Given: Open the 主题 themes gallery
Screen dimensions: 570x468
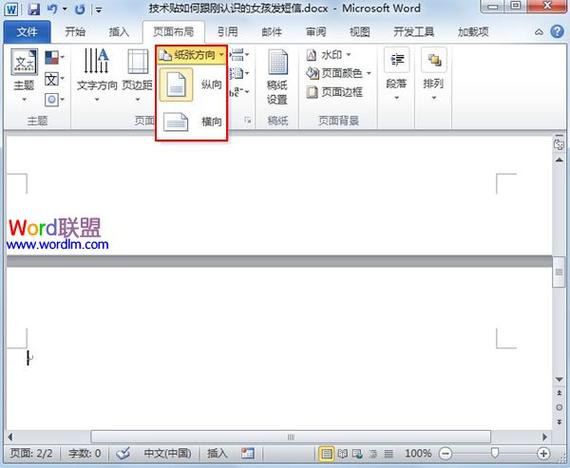Looking at the screenshot, I should [24, 75].
